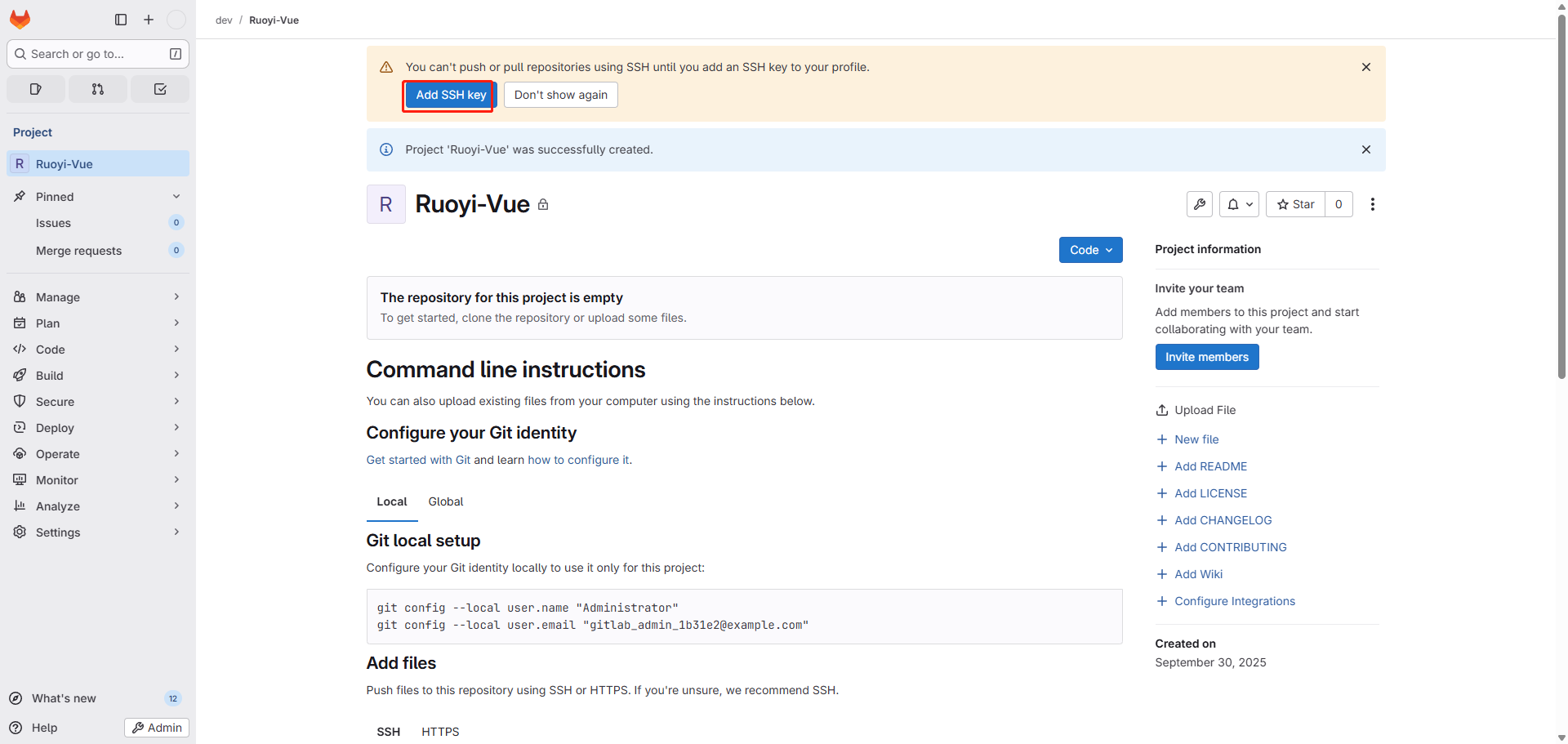
Task: Expand the Analyze menu
Action: tap(98, 506)
